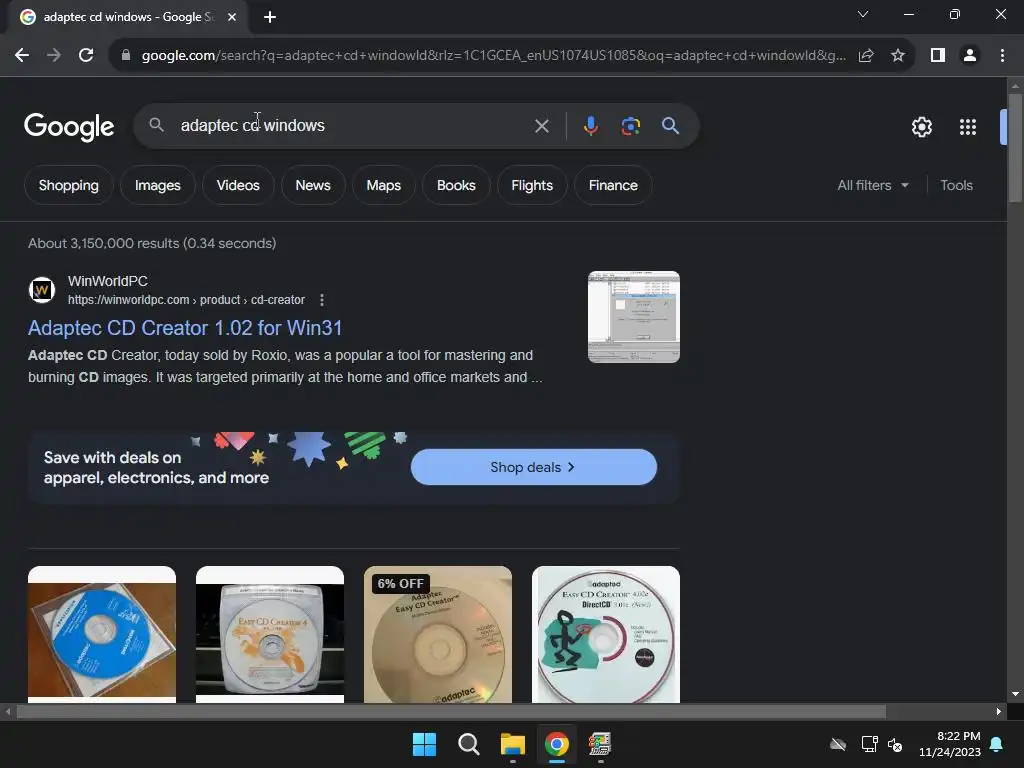1024x768 pixels.
Task: Open more options for WinWorldPC result
Action: click(321, 300)
